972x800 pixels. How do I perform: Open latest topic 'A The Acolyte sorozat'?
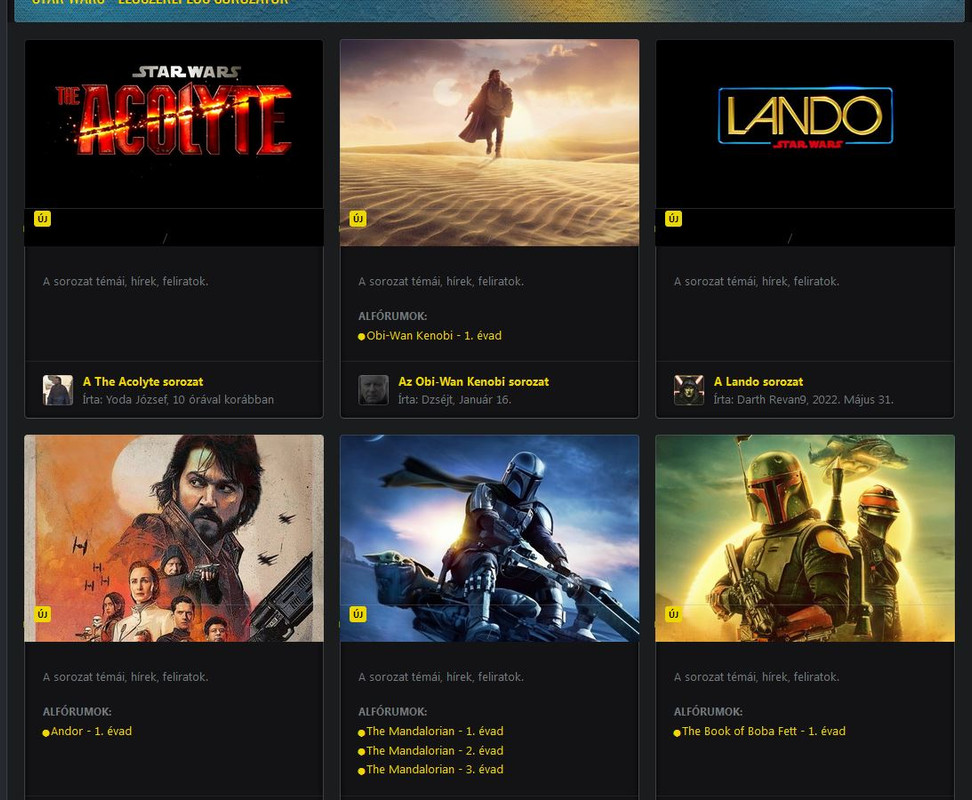point(143,382)
